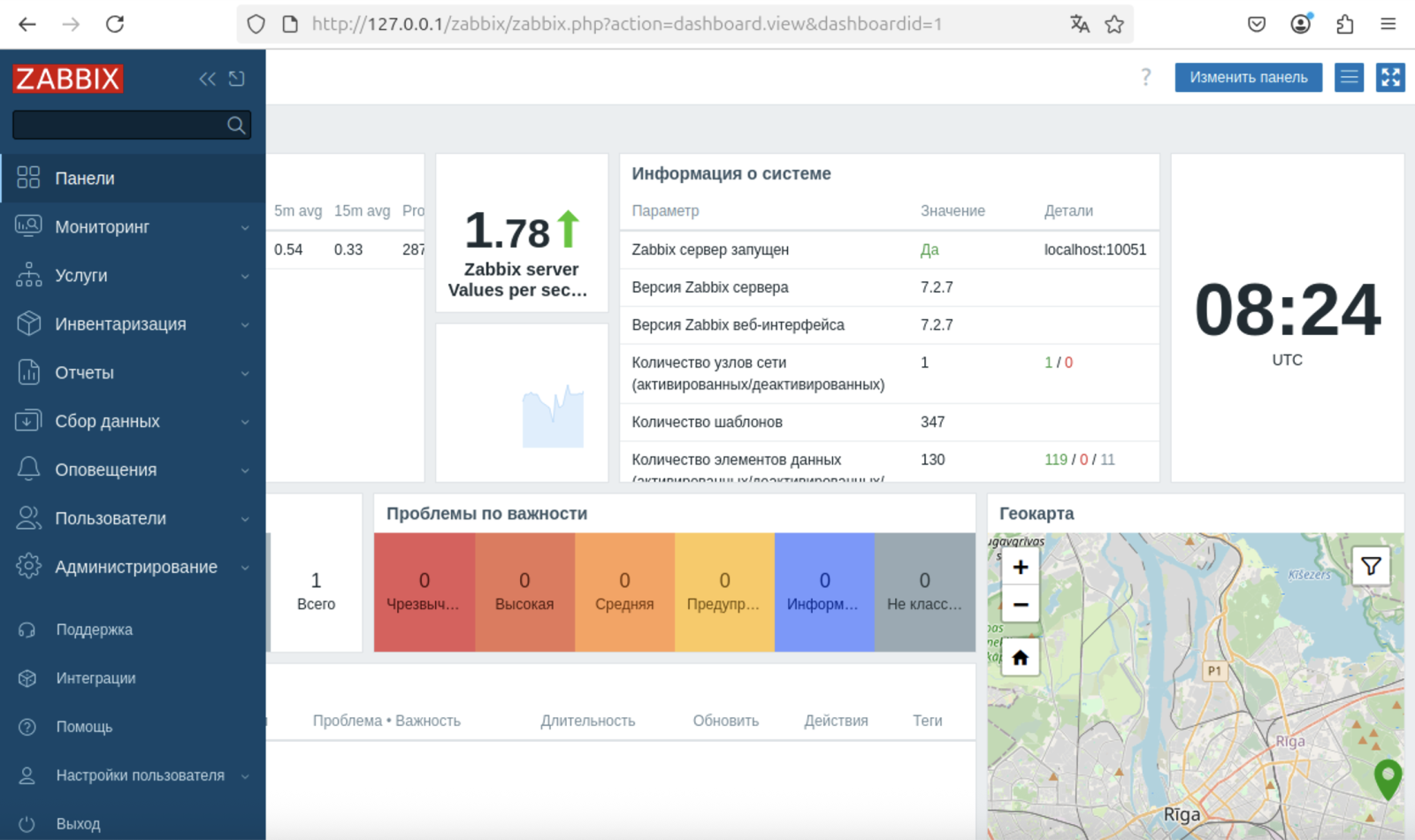Click the Мониторинг monitor icon

coord(28,226)
